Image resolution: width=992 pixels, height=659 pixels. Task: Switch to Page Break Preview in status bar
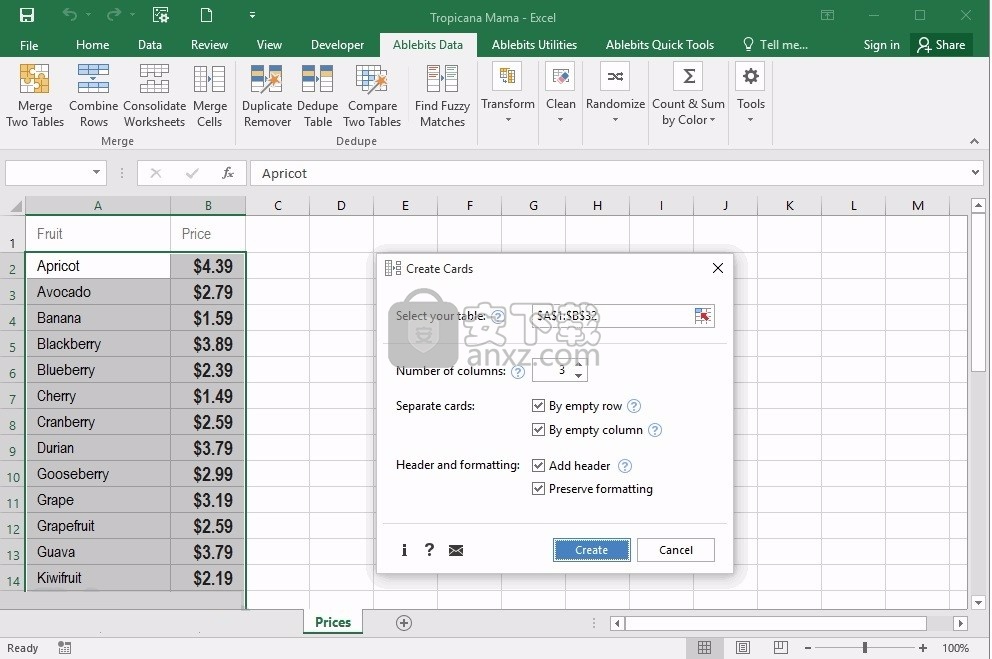tap(781, 648)
